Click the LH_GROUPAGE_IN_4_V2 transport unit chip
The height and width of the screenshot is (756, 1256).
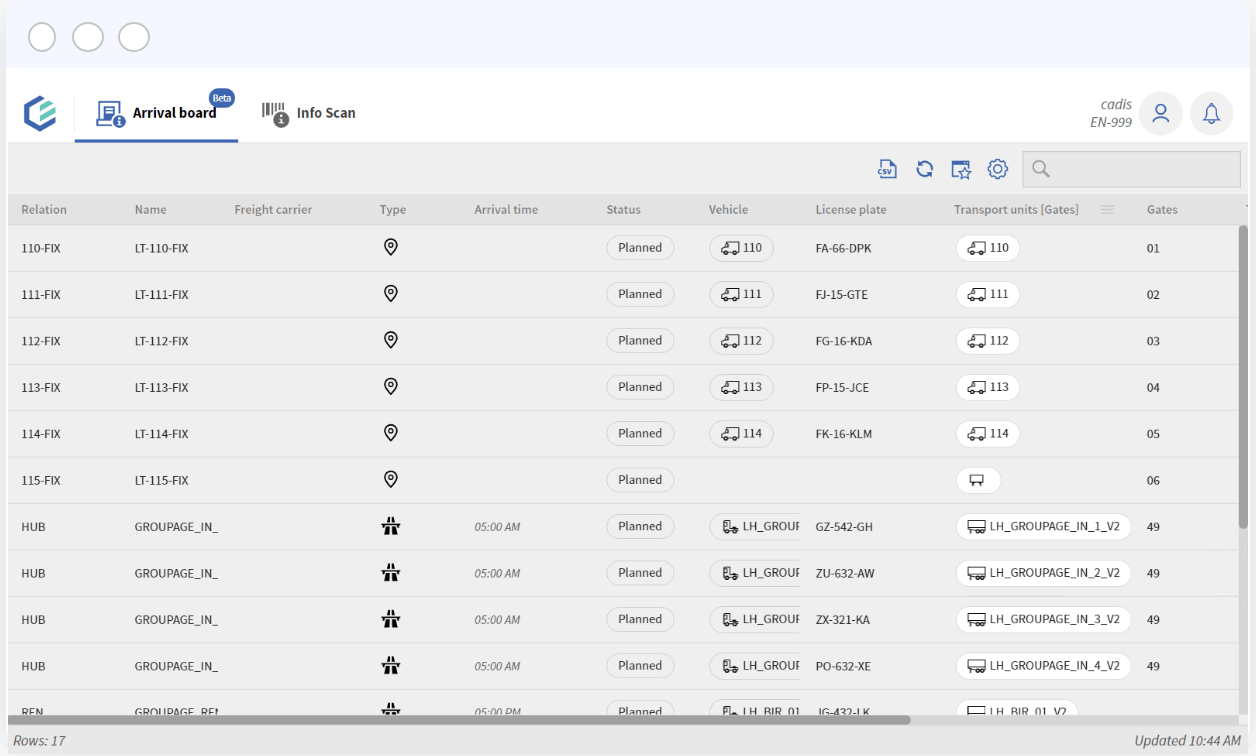pos(1043,665)
